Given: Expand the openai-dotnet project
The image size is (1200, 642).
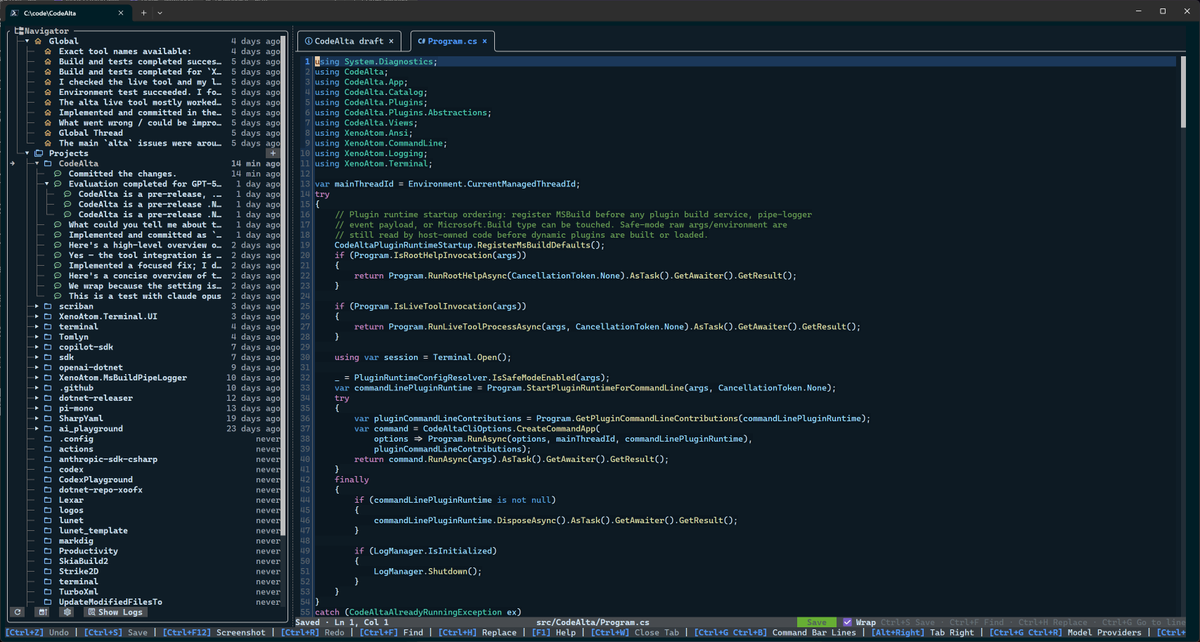Looking at the screenshot, I should point(37,367).
